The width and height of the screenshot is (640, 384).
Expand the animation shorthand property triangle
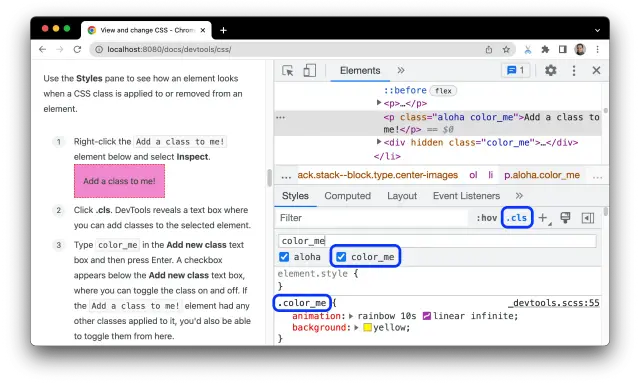tap(351, 316)
